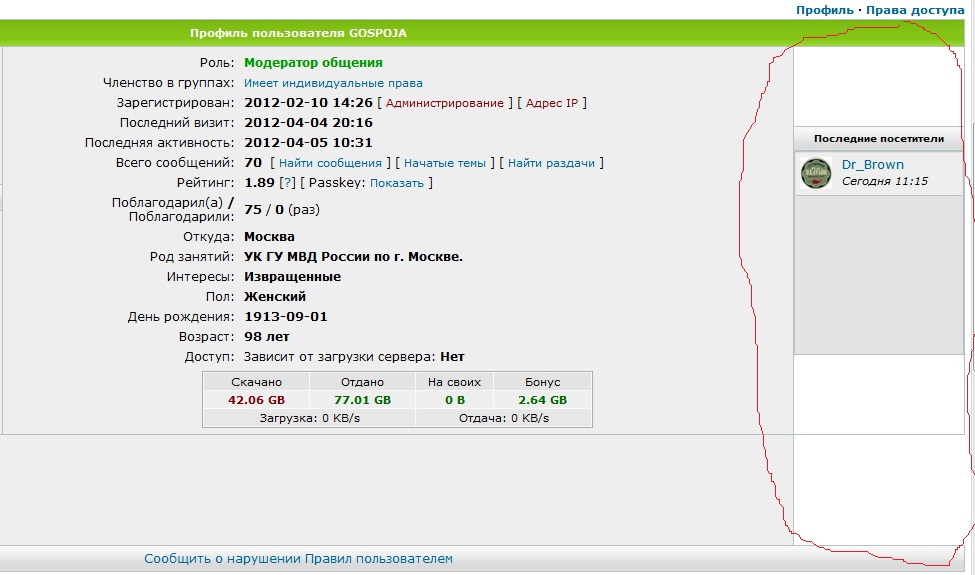Open the Адрес IP link
This screenshot has height=575, width=975.
tap(551, 103)
